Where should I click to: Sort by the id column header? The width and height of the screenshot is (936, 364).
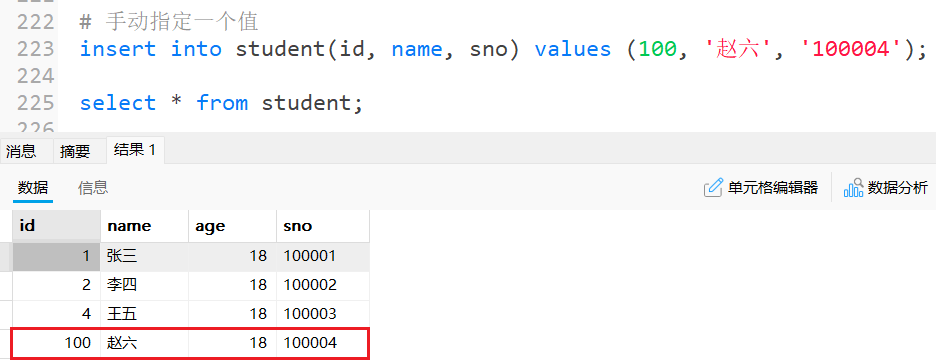57,226
